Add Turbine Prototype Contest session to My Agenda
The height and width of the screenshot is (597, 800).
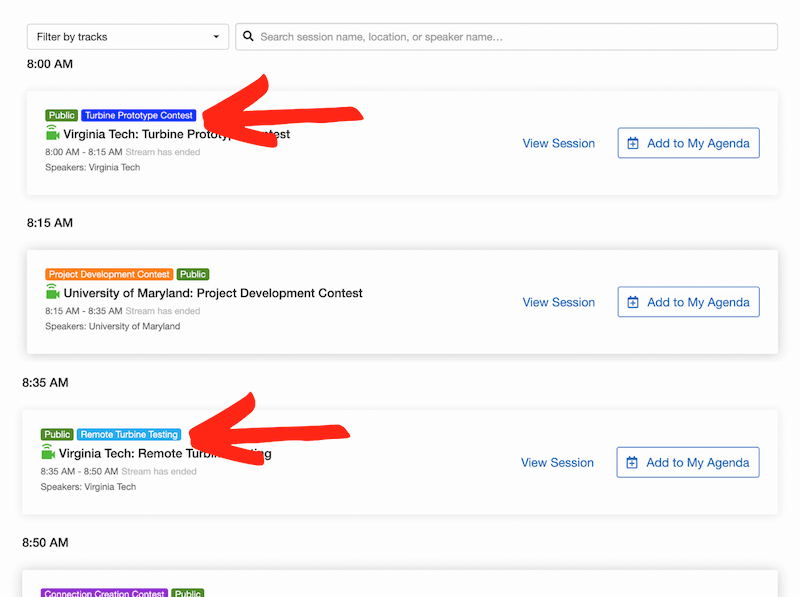pyautogui.click(x=688, y=143)
